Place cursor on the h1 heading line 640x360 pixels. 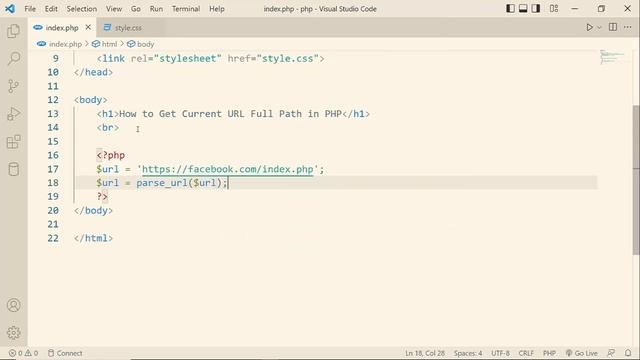233,114
